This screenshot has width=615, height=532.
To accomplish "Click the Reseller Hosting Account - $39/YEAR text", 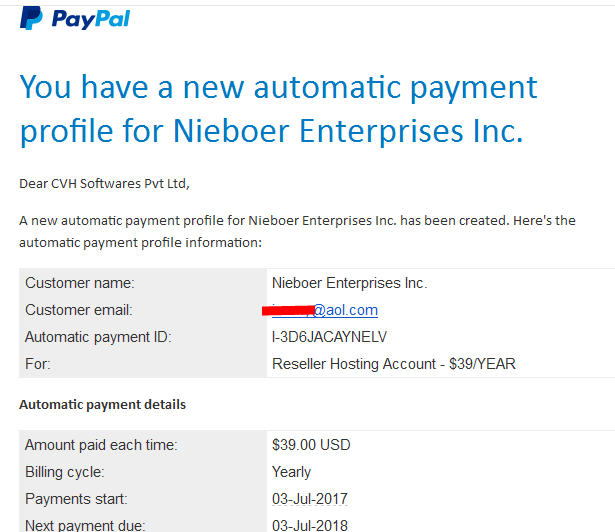I will click(x=394, y=364).
